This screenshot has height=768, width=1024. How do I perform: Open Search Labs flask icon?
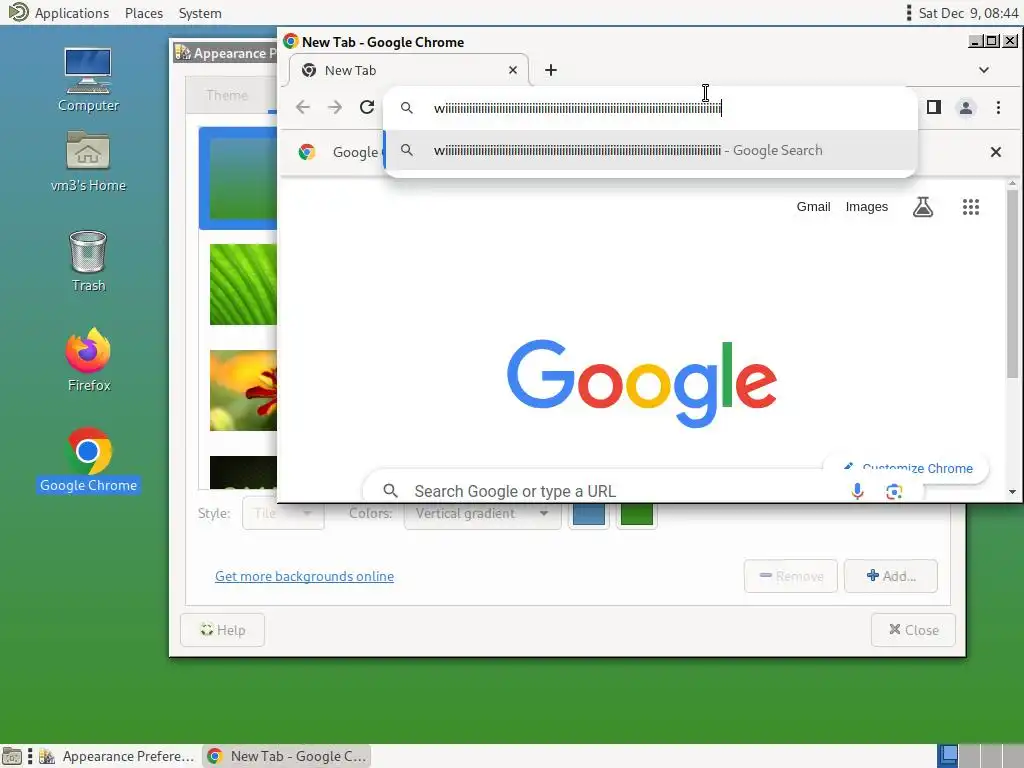tap(923, 207)
